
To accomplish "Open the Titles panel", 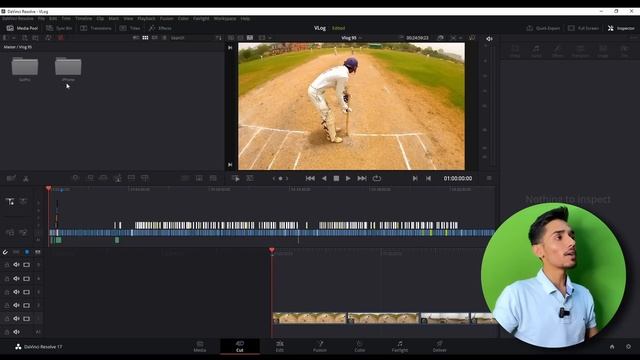I will click(130, 28).
